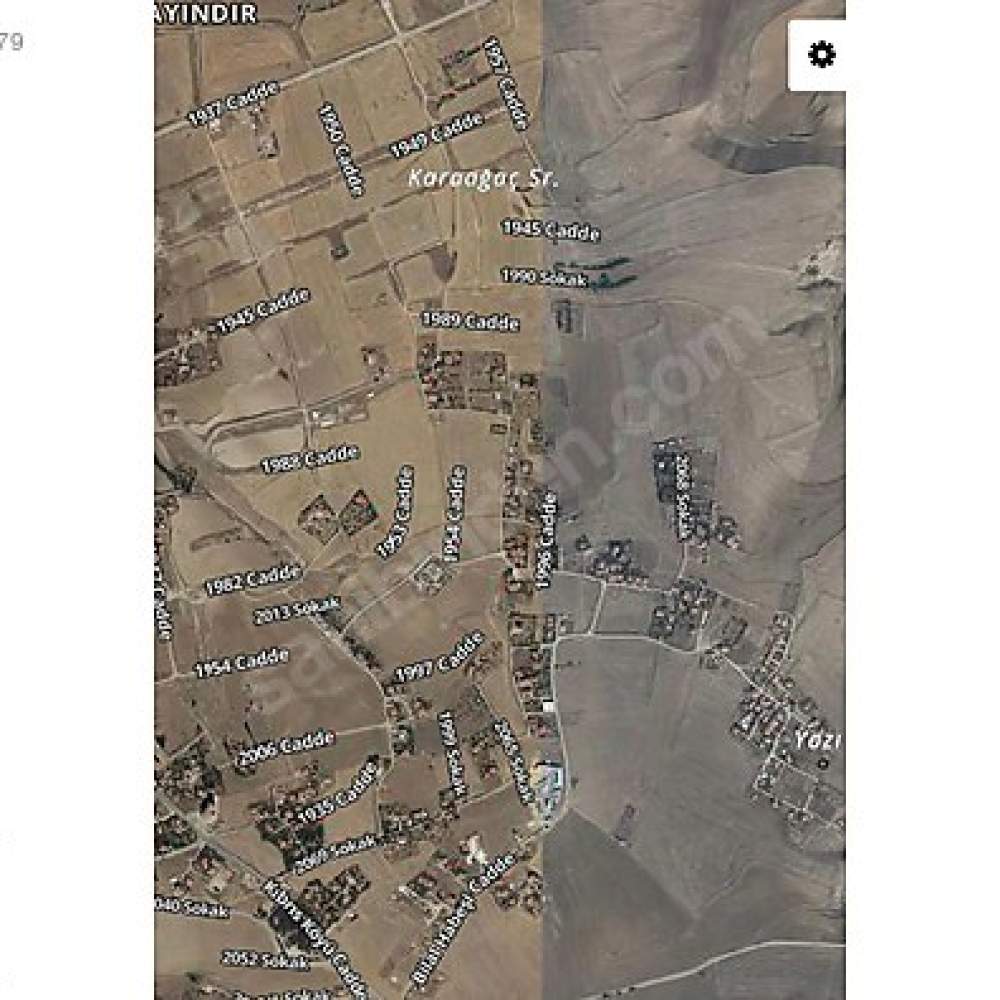Image resolution: width=1000 pixels, height=1000 pixels.
Task: Click the 1996 Cadde street label
Action: (547, 540)
